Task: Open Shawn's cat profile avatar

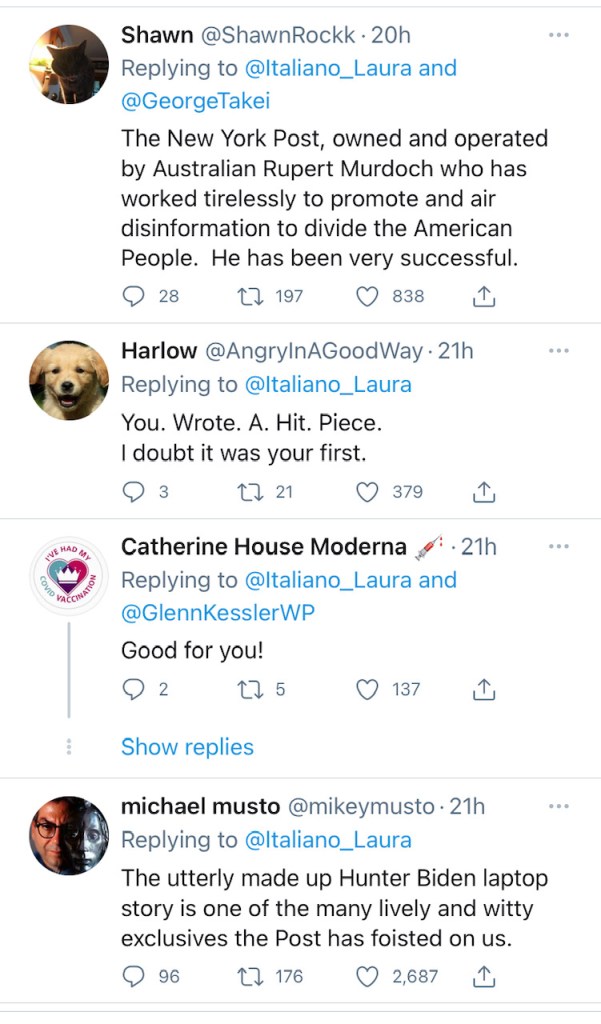Action: (x=68, y=64)
